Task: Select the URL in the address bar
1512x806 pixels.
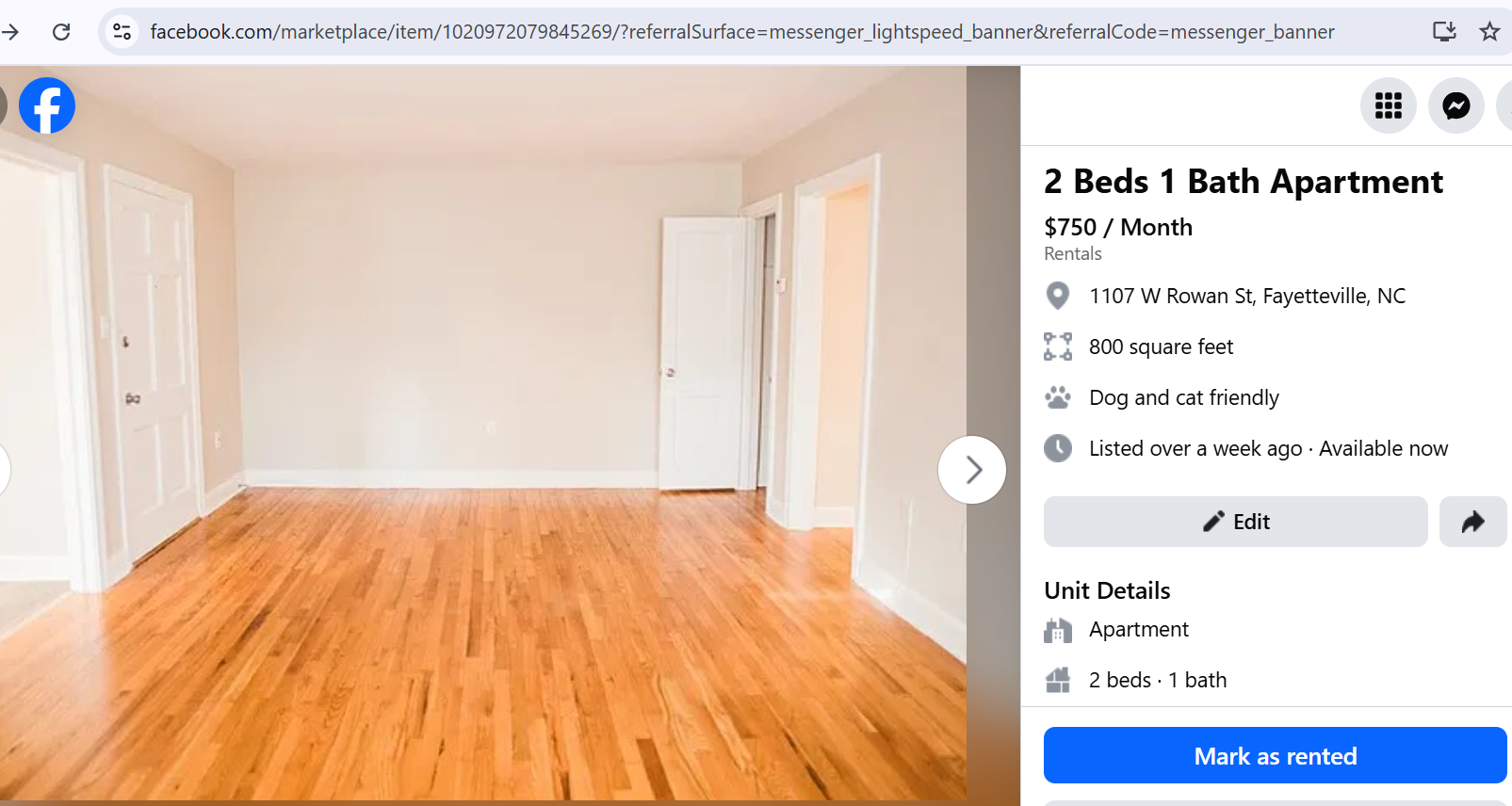Action: [x=741, y=32]
